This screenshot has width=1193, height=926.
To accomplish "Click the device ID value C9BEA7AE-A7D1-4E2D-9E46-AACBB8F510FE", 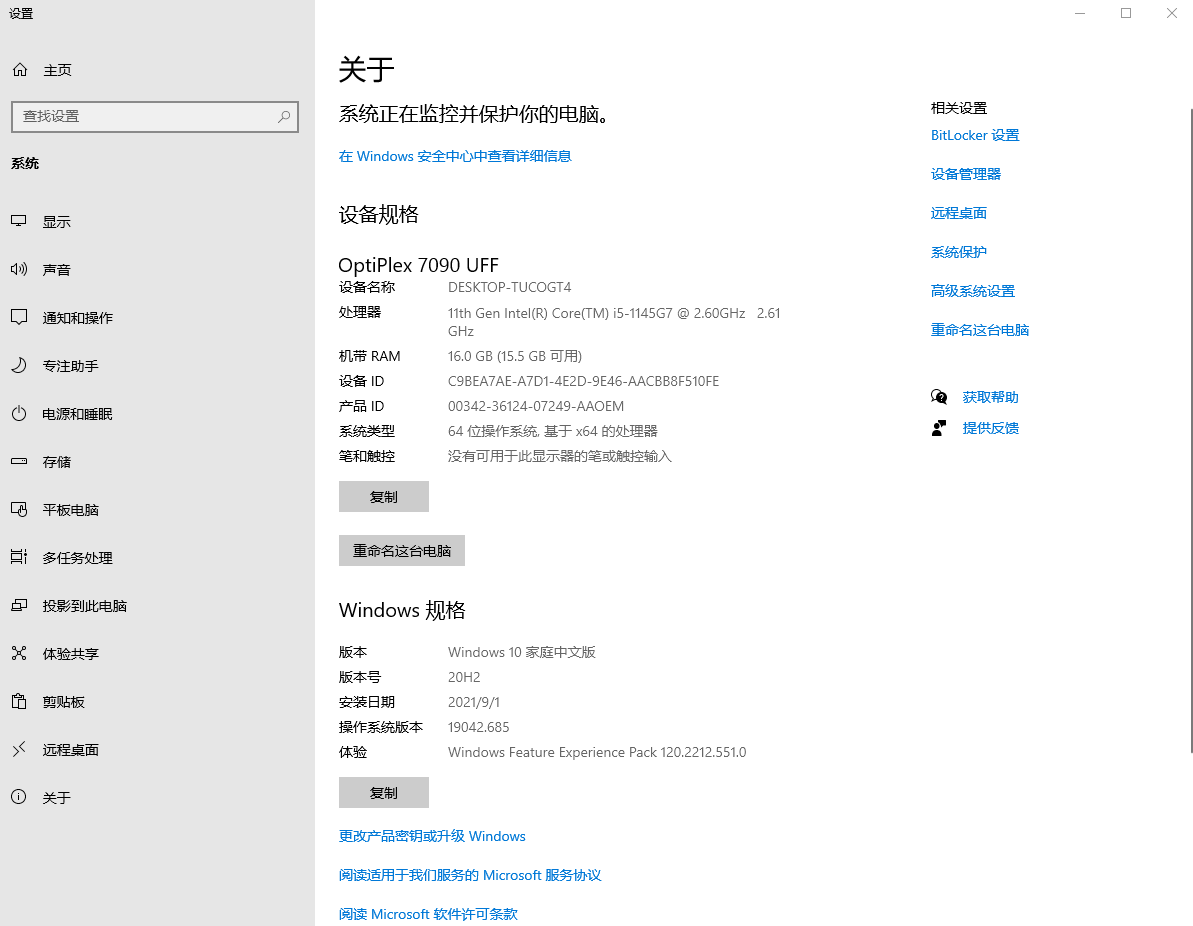I will (x=583, y=380).
